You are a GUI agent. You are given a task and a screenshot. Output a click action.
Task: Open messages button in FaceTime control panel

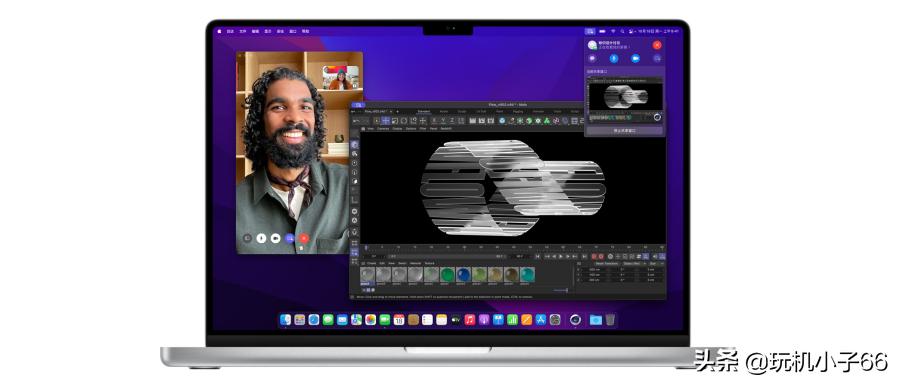tap(592, 58)
